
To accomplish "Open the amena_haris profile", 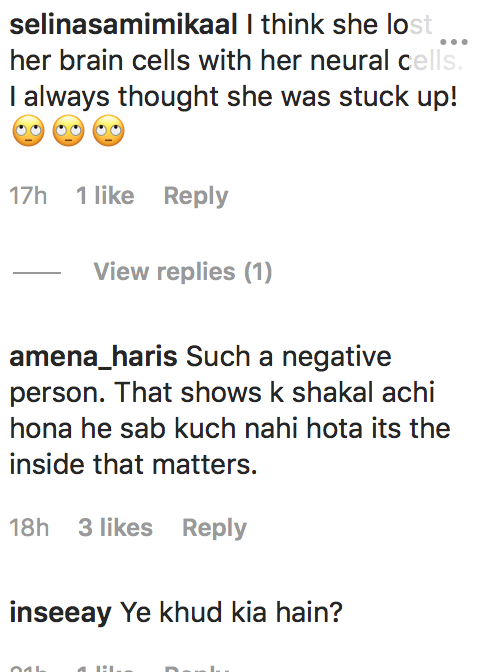I will [x=93, y=357].
